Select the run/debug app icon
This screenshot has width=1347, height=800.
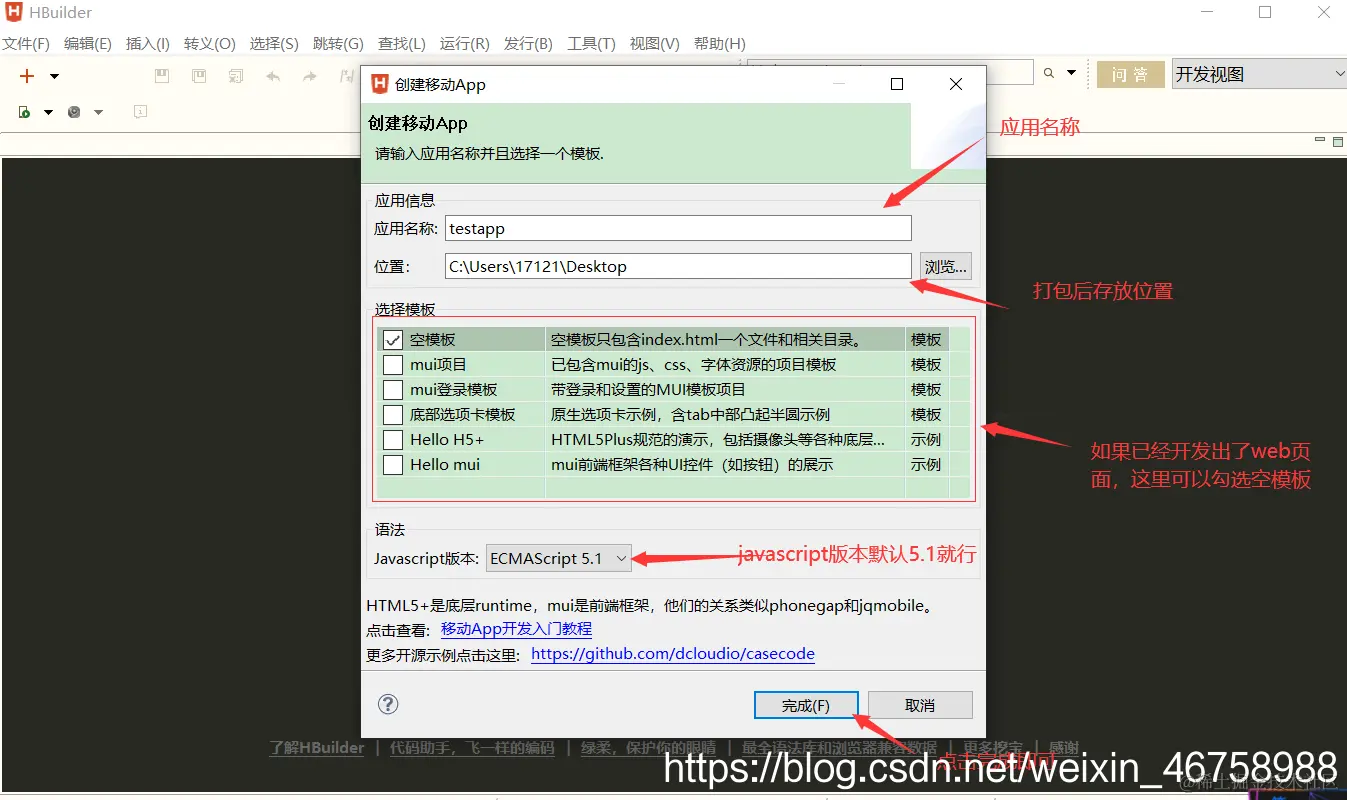pos(23,111)
